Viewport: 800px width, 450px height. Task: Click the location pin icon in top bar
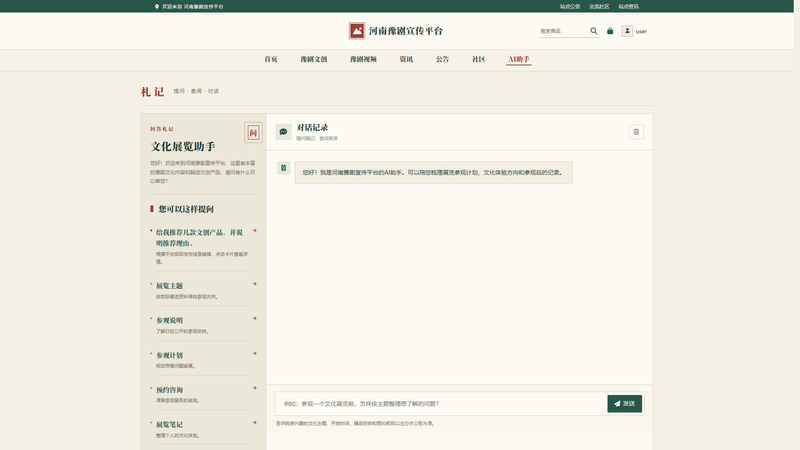(157, 7)
